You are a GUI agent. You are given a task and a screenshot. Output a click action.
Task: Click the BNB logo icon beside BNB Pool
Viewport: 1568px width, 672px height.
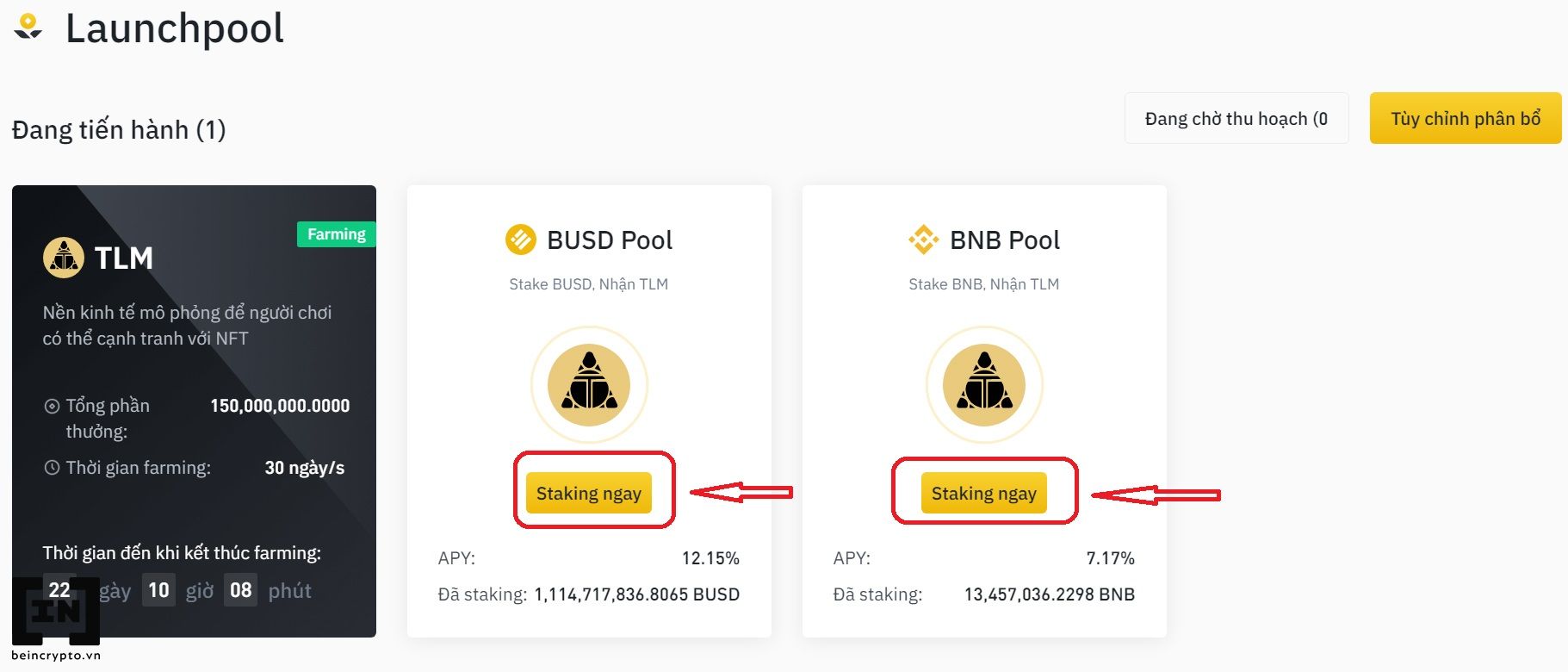923,240
